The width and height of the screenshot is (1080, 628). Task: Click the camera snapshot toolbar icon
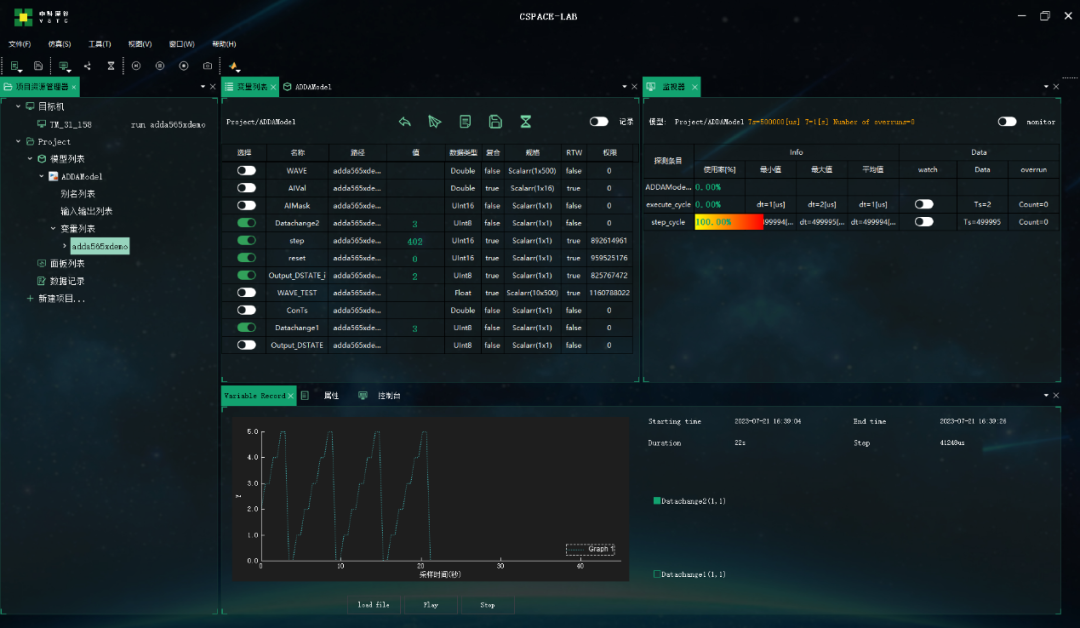coord(207,66)
